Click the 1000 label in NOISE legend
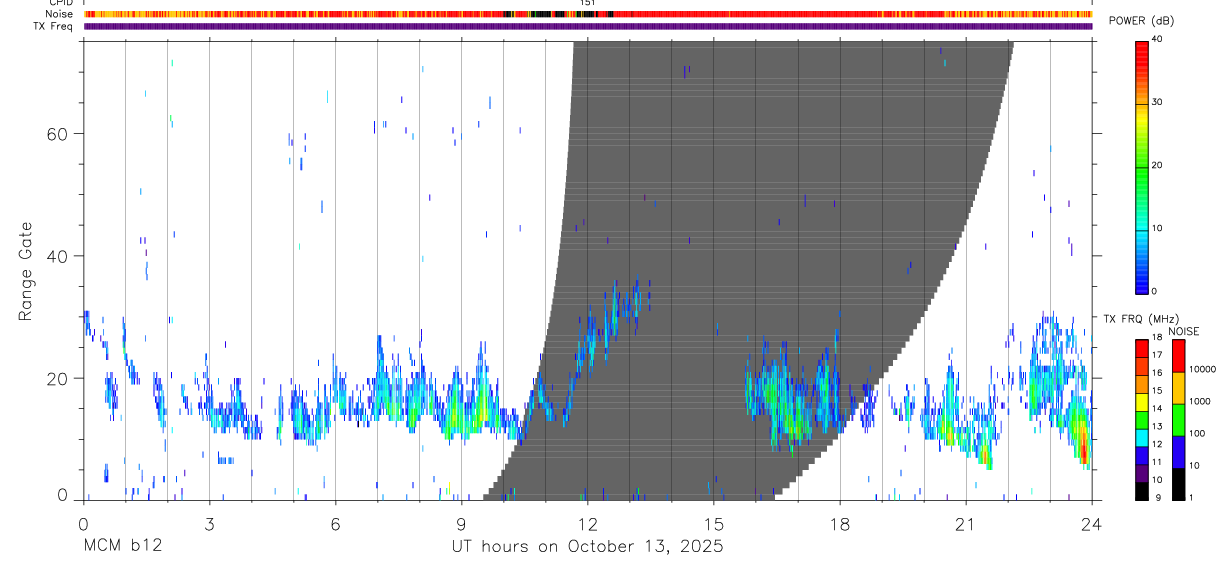The width and height of the screenshot is (1228, 567). pyautogui.click(x=1200, y=402)
